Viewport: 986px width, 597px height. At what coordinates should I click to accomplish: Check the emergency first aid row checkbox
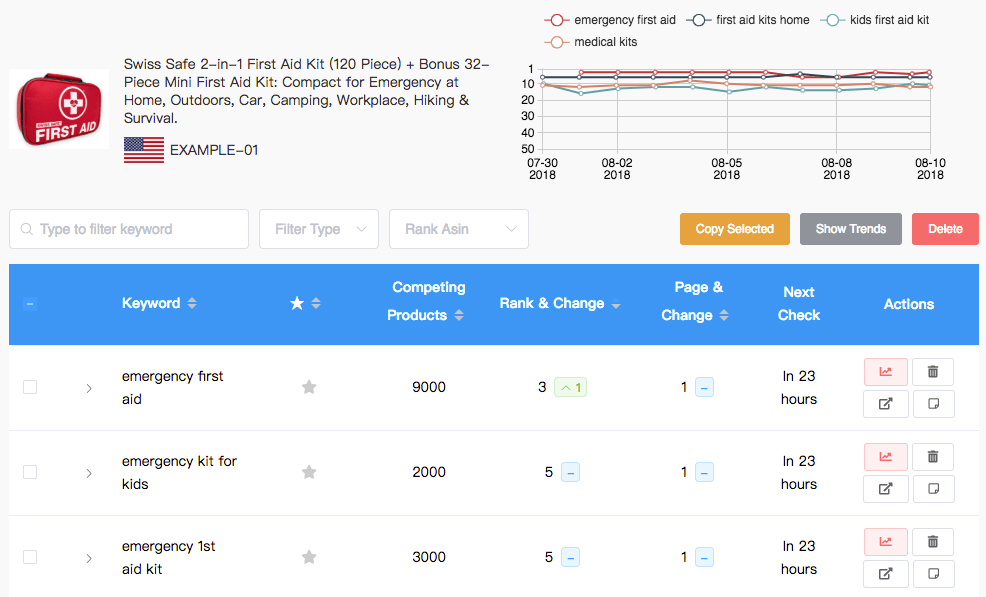click(x=30, y=387)
